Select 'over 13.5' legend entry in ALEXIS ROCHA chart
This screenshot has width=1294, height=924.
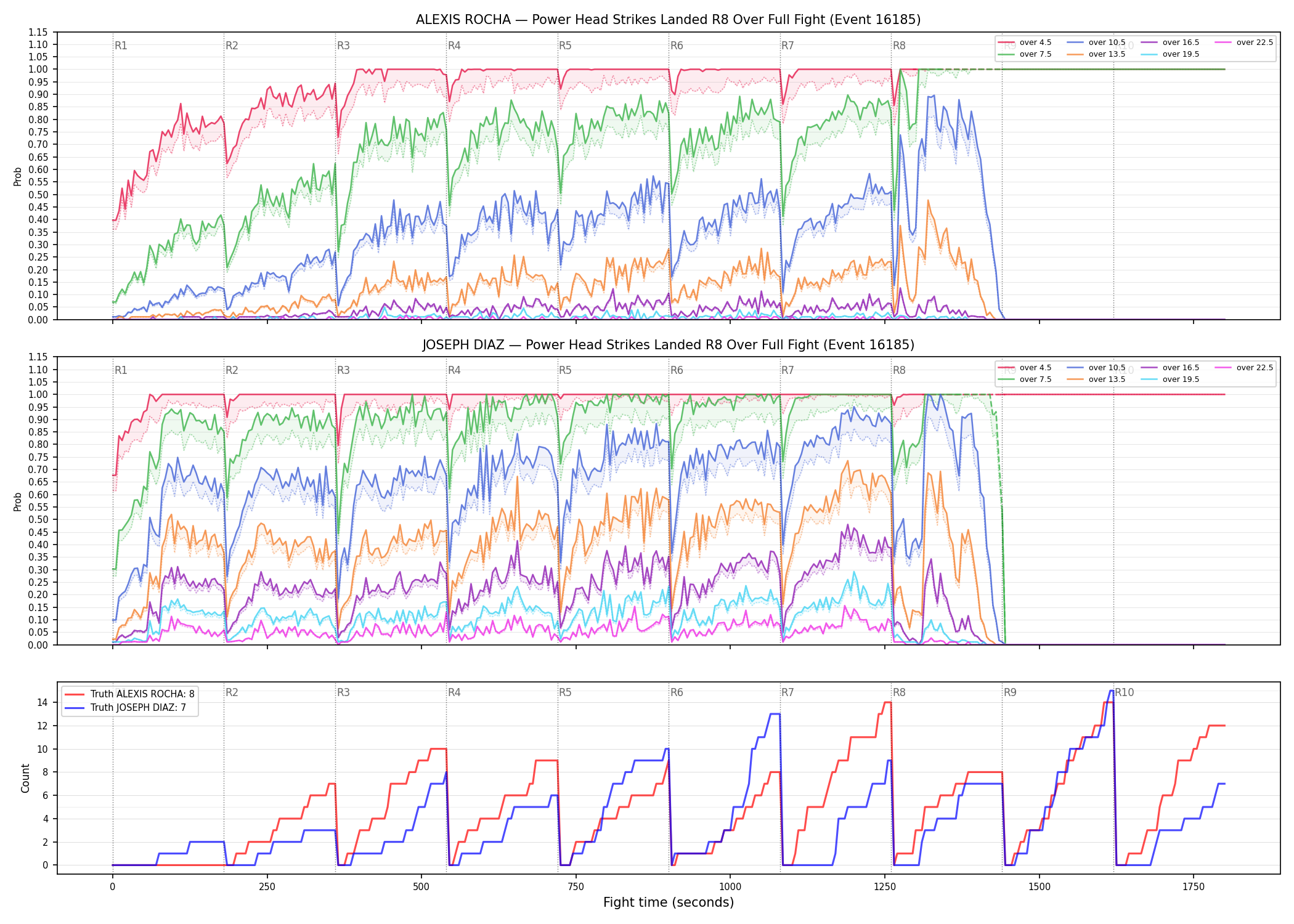1096,54
